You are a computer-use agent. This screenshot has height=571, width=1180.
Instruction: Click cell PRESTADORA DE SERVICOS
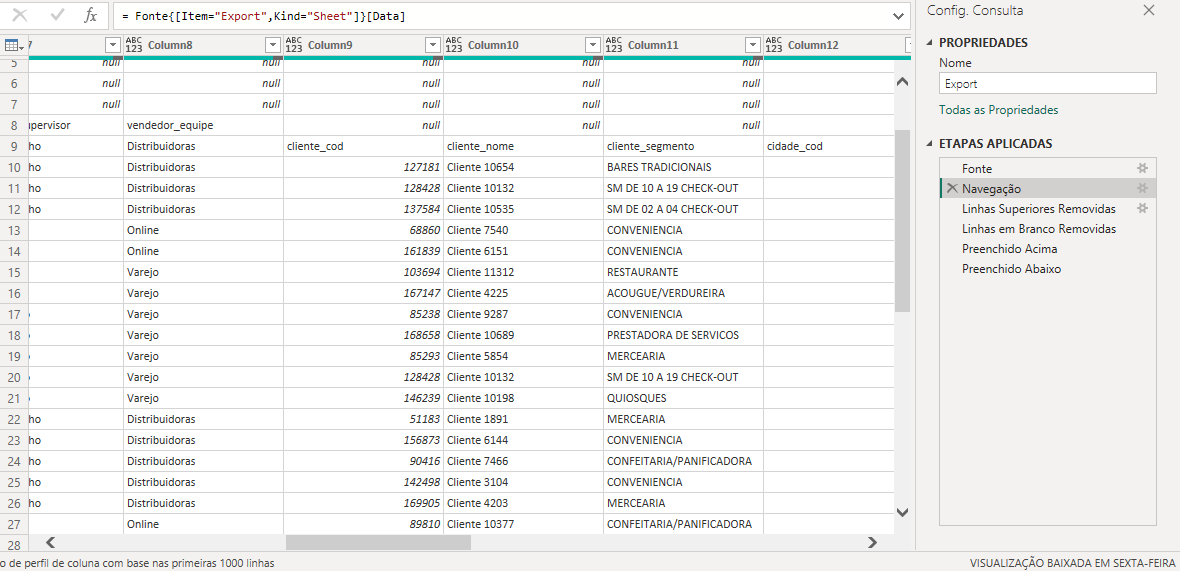tap(683, 335)
